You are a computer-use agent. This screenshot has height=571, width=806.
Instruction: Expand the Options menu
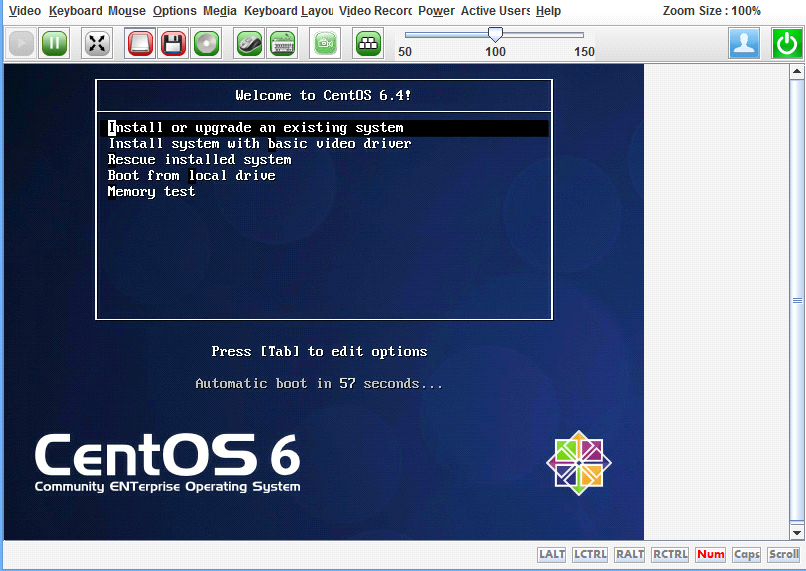click(x=174, y=11)
